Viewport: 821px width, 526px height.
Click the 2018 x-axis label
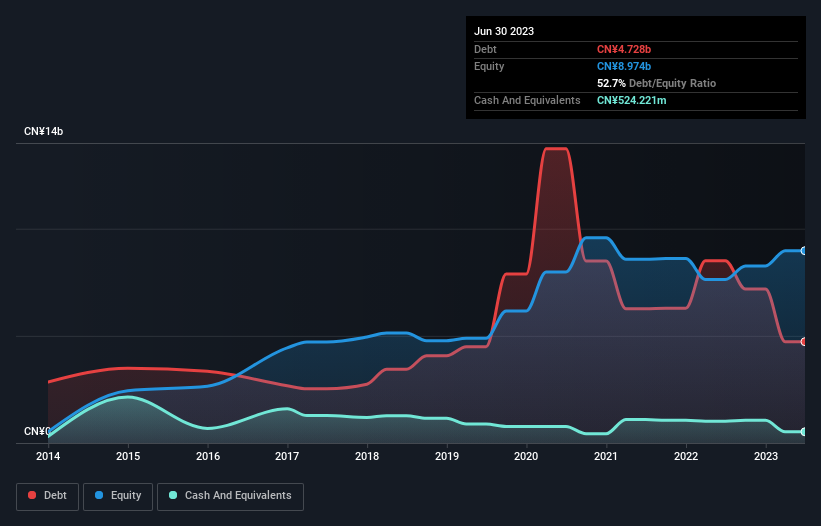[x=367, y=456]
